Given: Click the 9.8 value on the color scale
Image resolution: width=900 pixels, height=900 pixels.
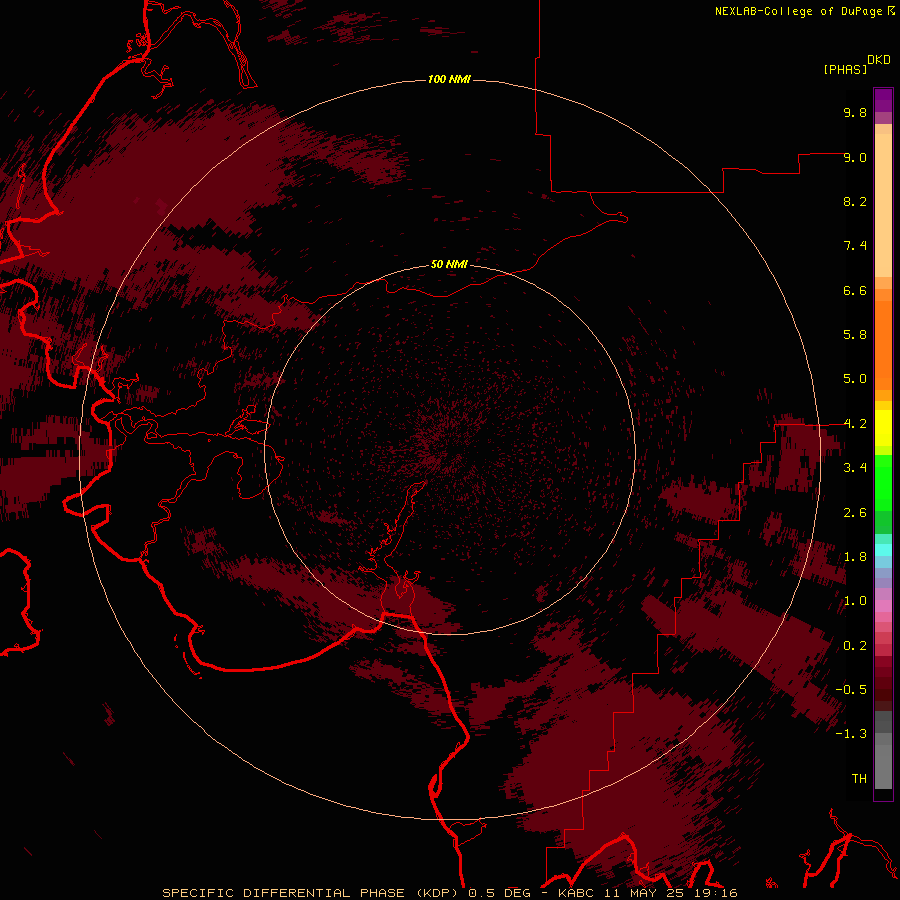Looking at the screenshot, I should (855, 112).
